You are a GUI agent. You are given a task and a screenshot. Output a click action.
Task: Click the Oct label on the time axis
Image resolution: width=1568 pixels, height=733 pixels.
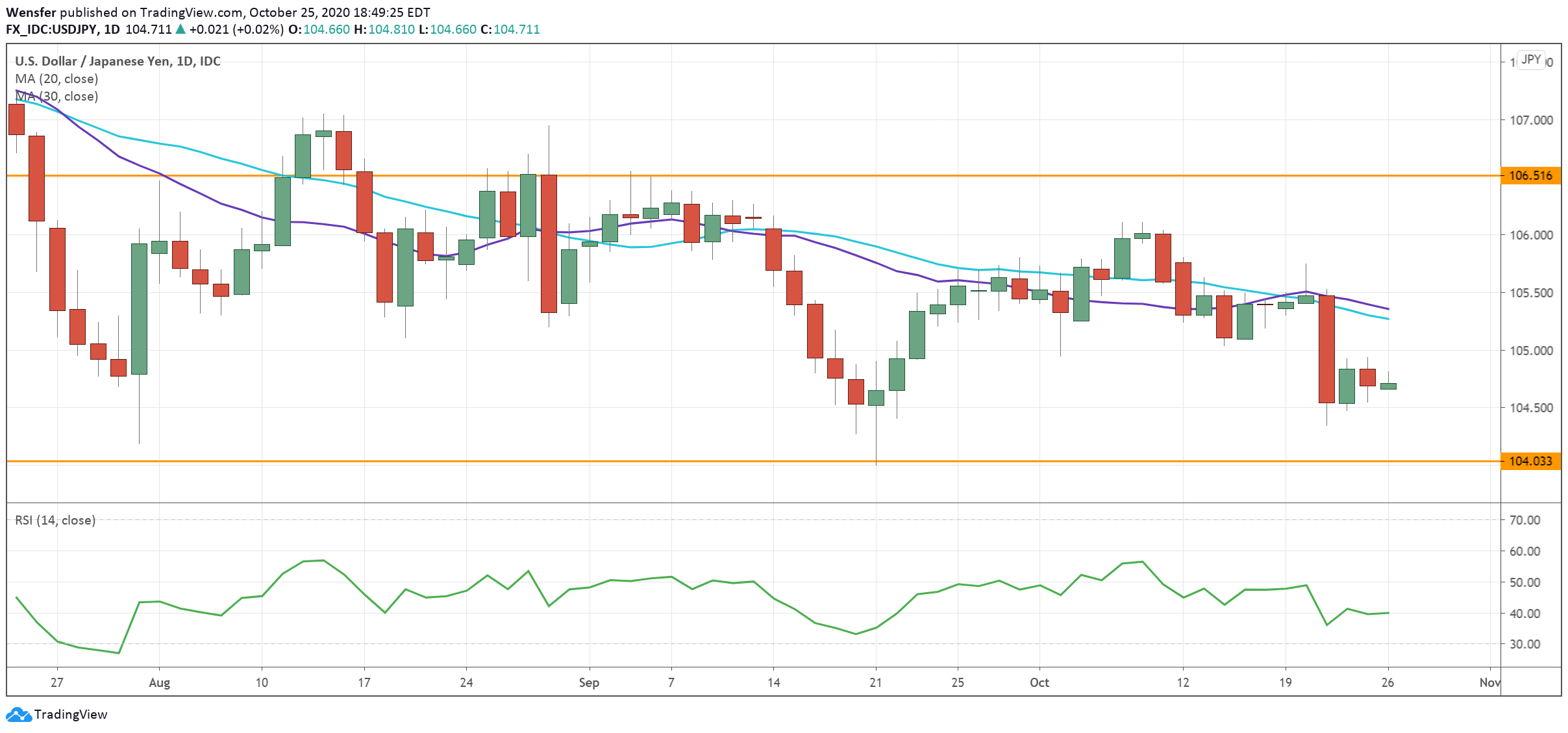point(1039,682)
